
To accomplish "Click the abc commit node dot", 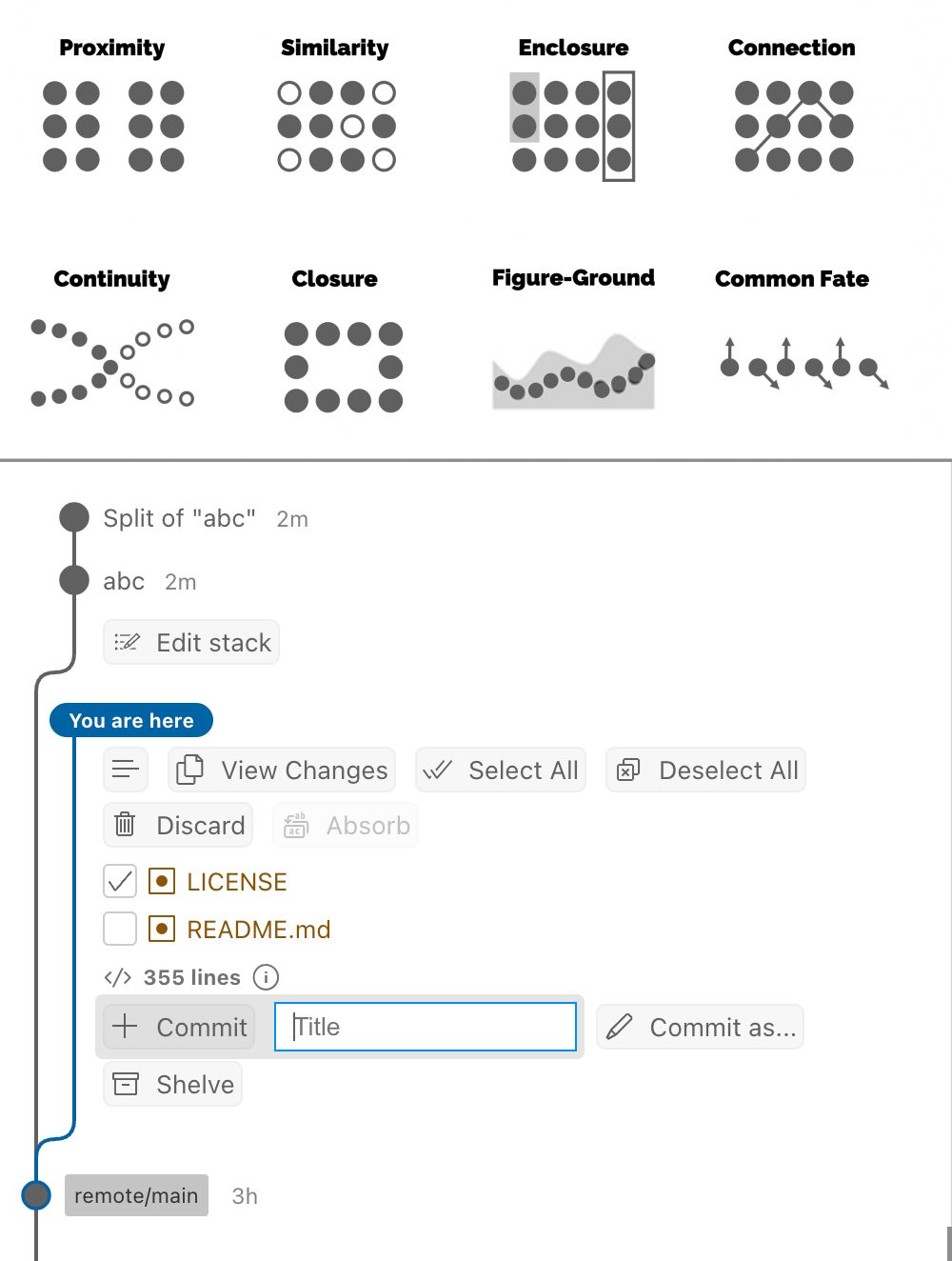I will point(74,579).
